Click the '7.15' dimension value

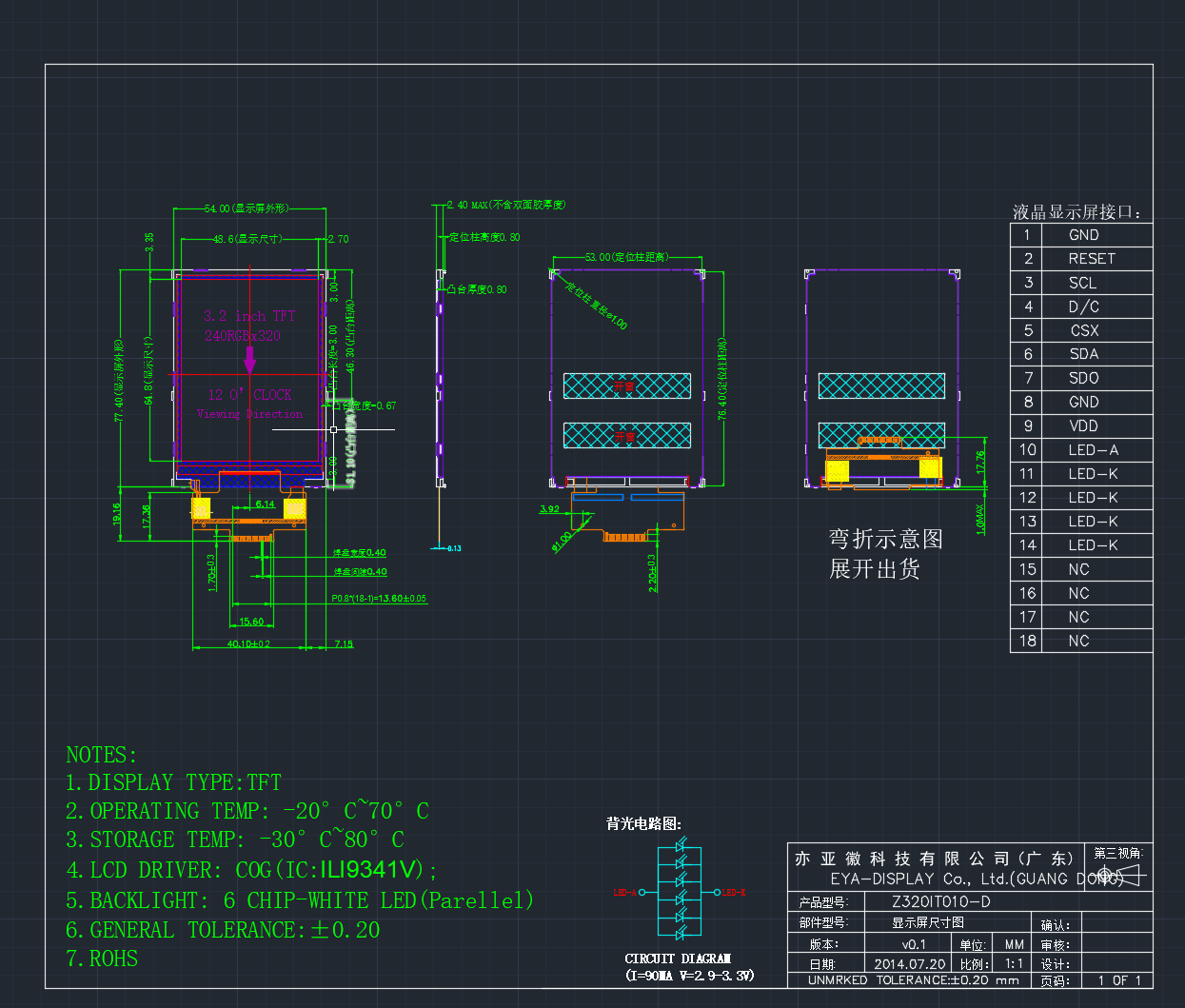click(344, 644)
